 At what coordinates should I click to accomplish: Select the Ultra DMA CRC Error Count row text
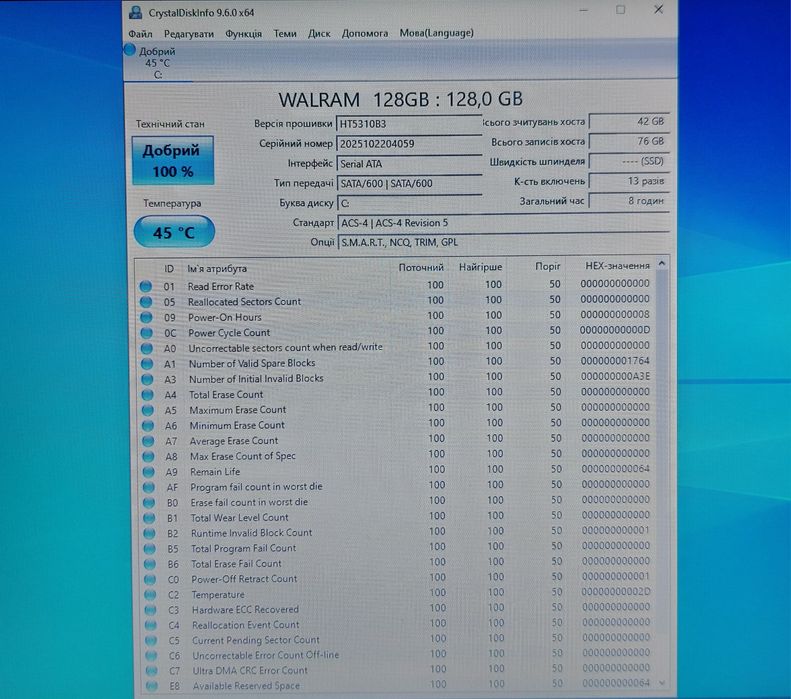[250, 670]
